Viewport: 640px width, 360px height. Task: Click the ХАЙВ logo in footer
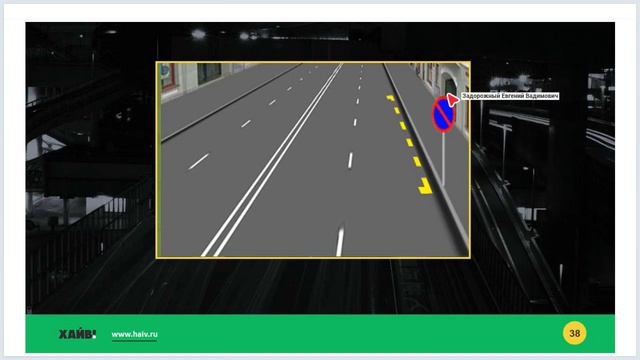pyautogui.click(x=77, y=334)
